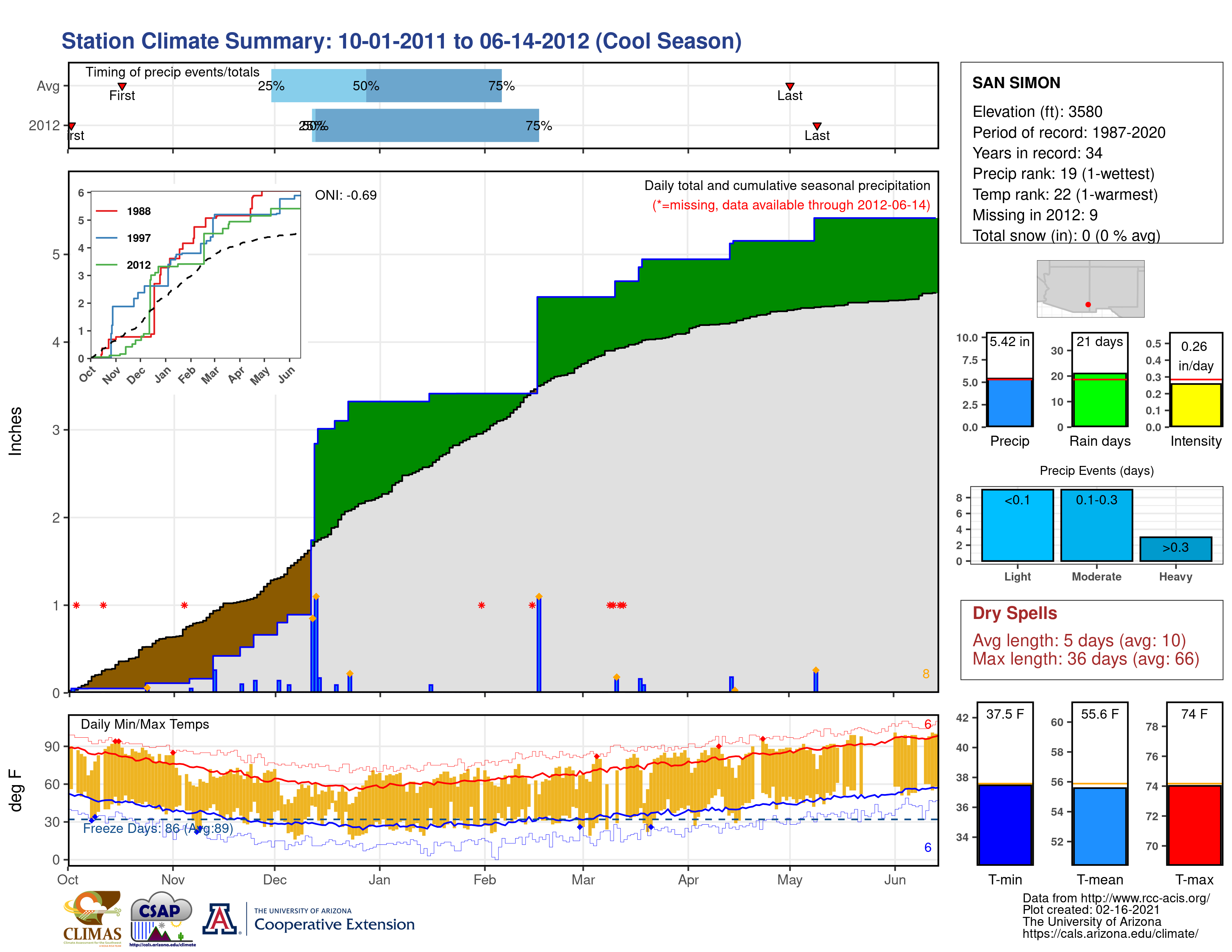Click the Moderate 0.1-0.3 events bar
The image size is (1232, 952).
1096,525
